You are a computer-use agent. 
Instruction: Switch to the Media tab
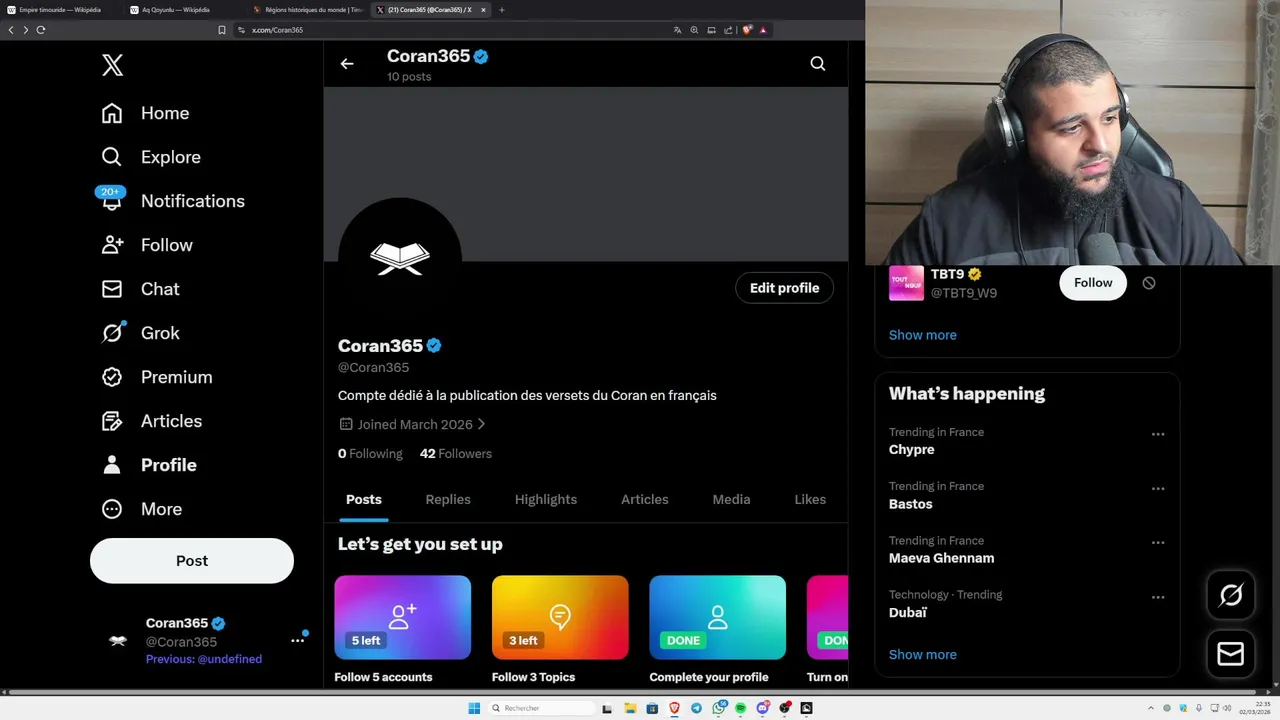731,499
